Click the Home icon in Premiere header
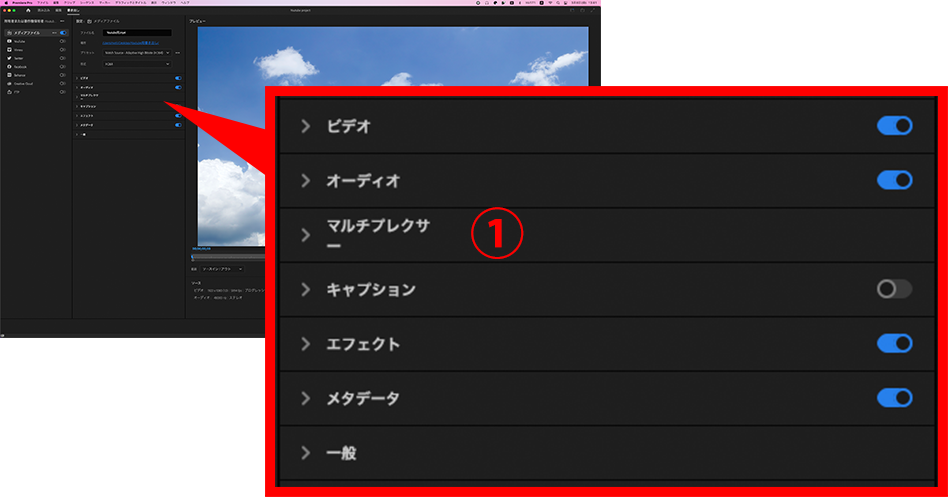Viewport: 952px width, 501px height. [x=28, y=10]
